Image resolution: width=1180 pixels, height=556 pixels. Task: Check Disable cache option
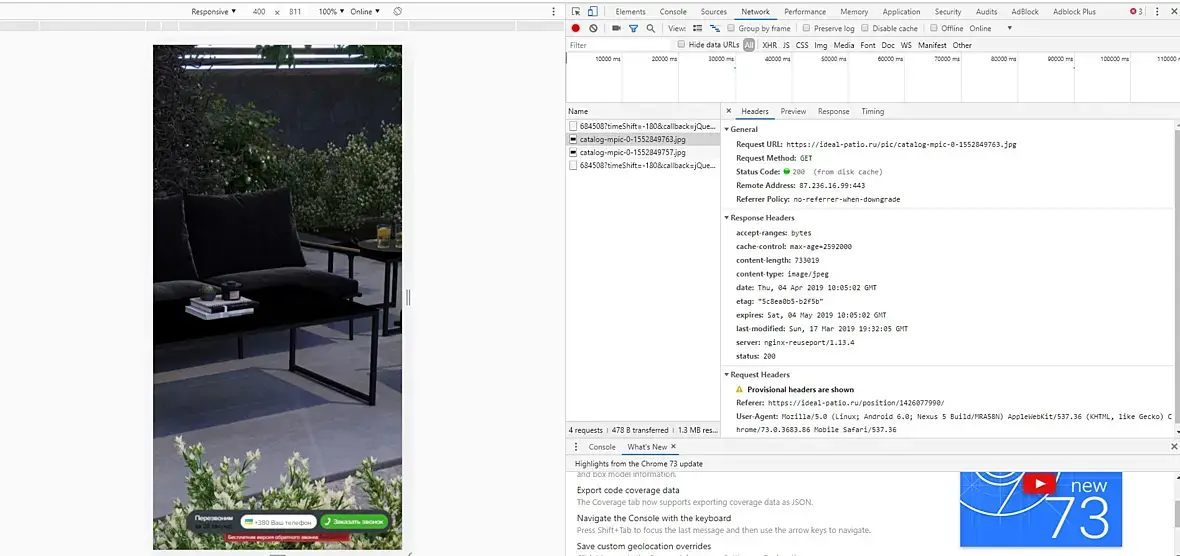point(865,29)
